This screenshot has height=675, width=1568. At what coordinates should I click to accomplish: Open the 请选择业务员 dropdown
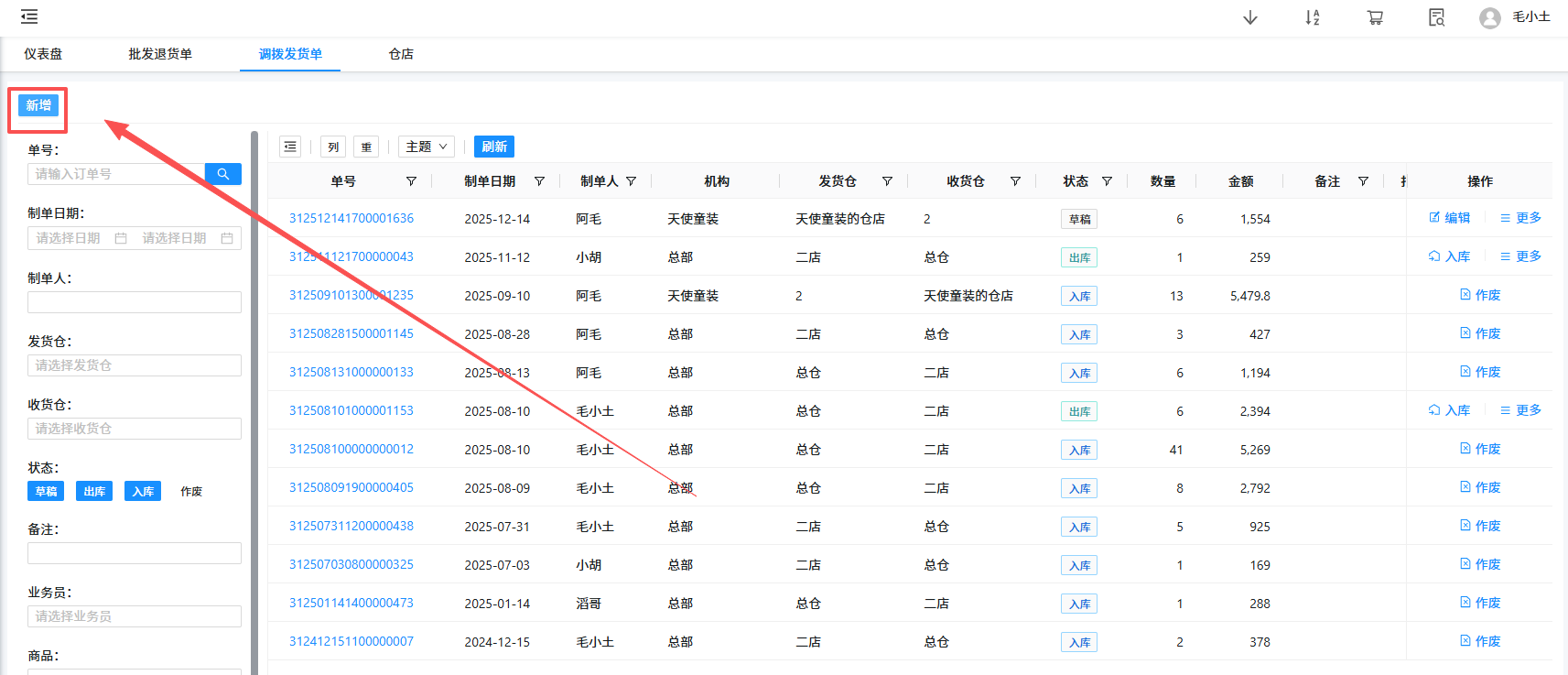[134, 616]
